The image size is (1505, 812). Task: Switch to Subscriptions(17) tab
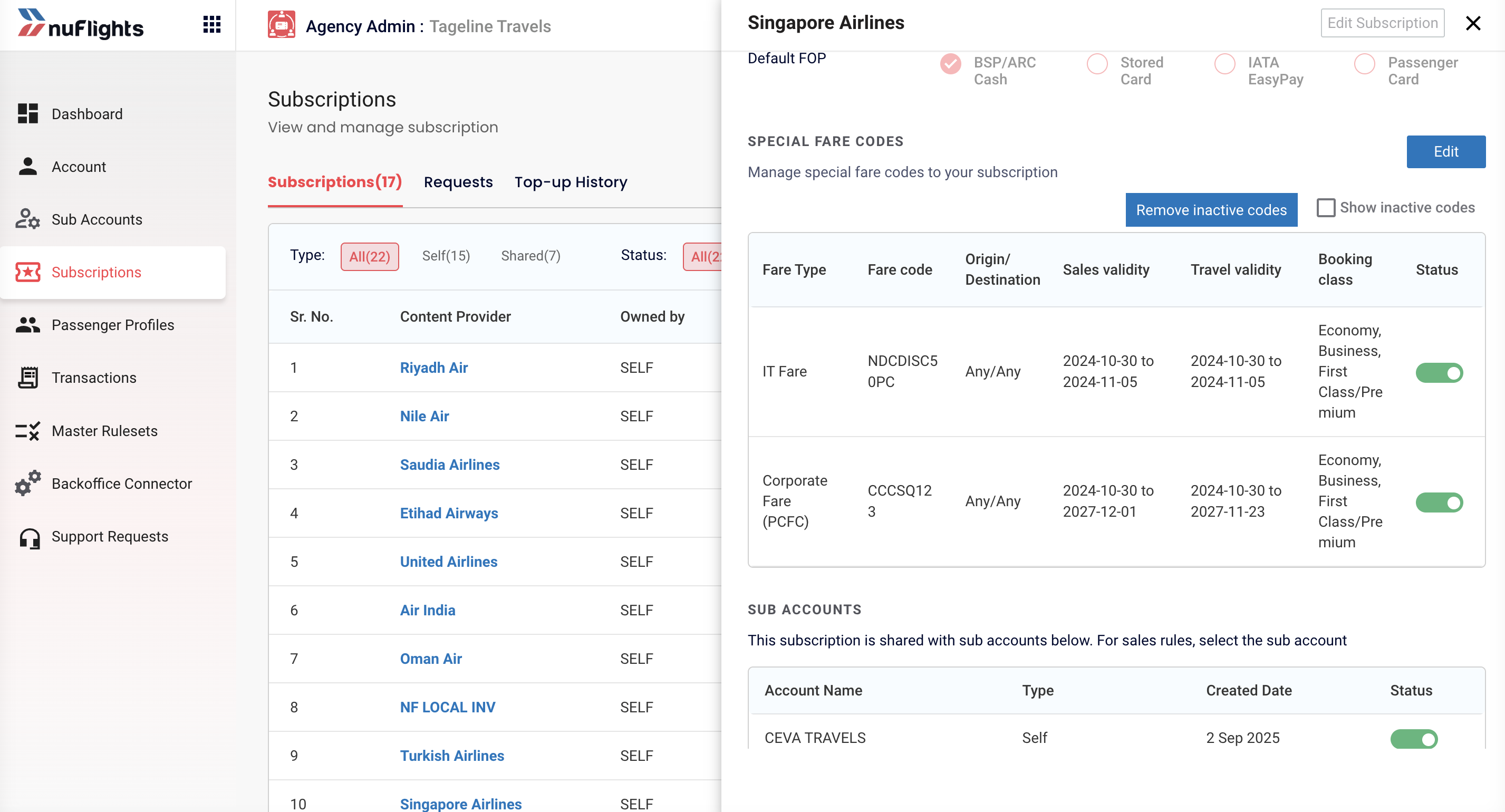(x=335, y=182)
